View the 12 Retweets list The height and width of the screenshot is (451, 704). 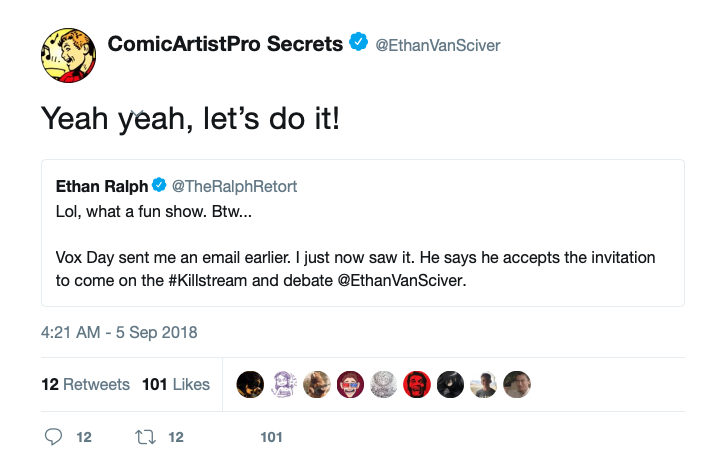(x=85, y=385)
